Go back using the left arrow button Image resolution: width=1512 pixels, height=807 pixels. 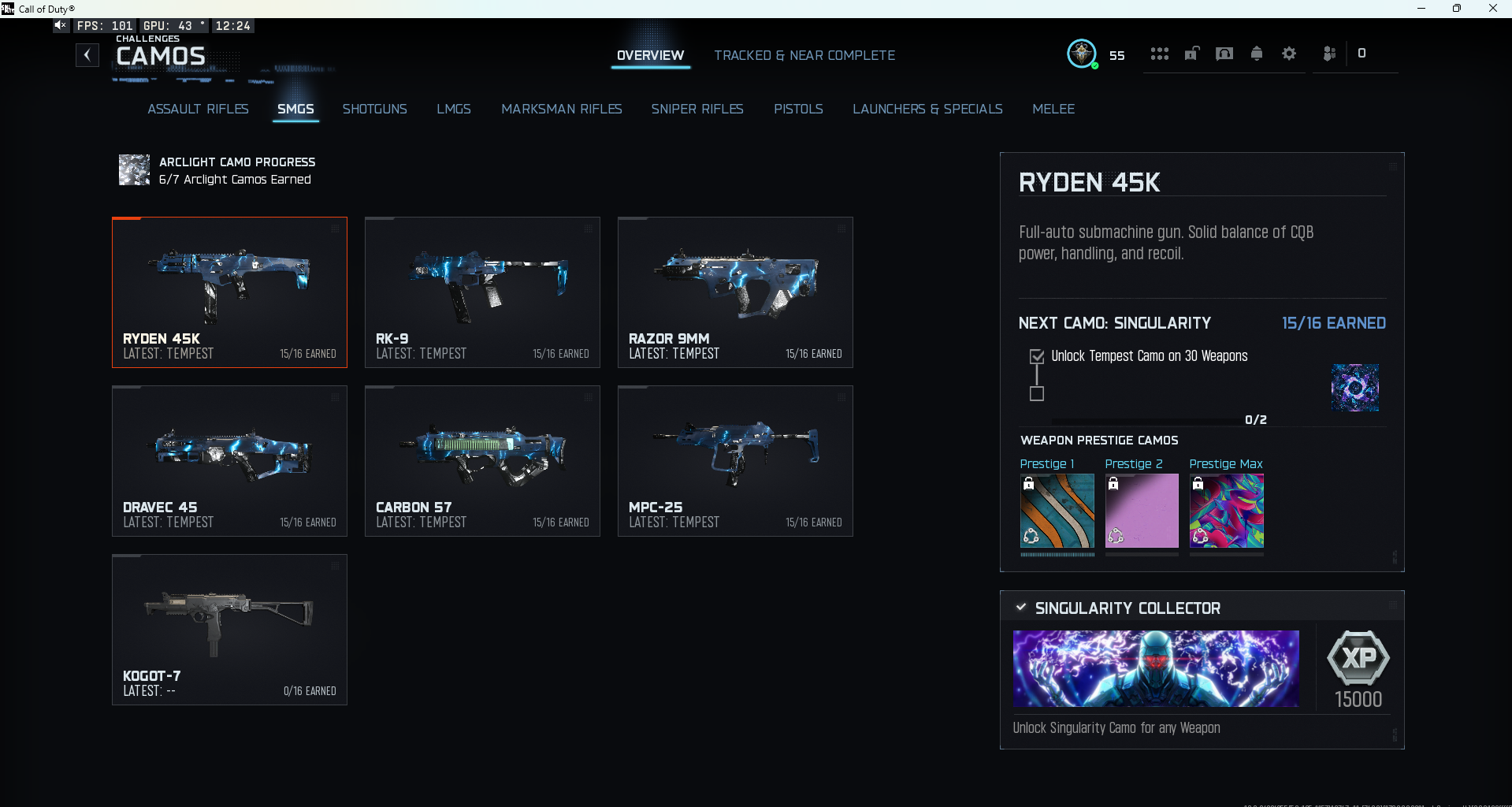point(87,55)
